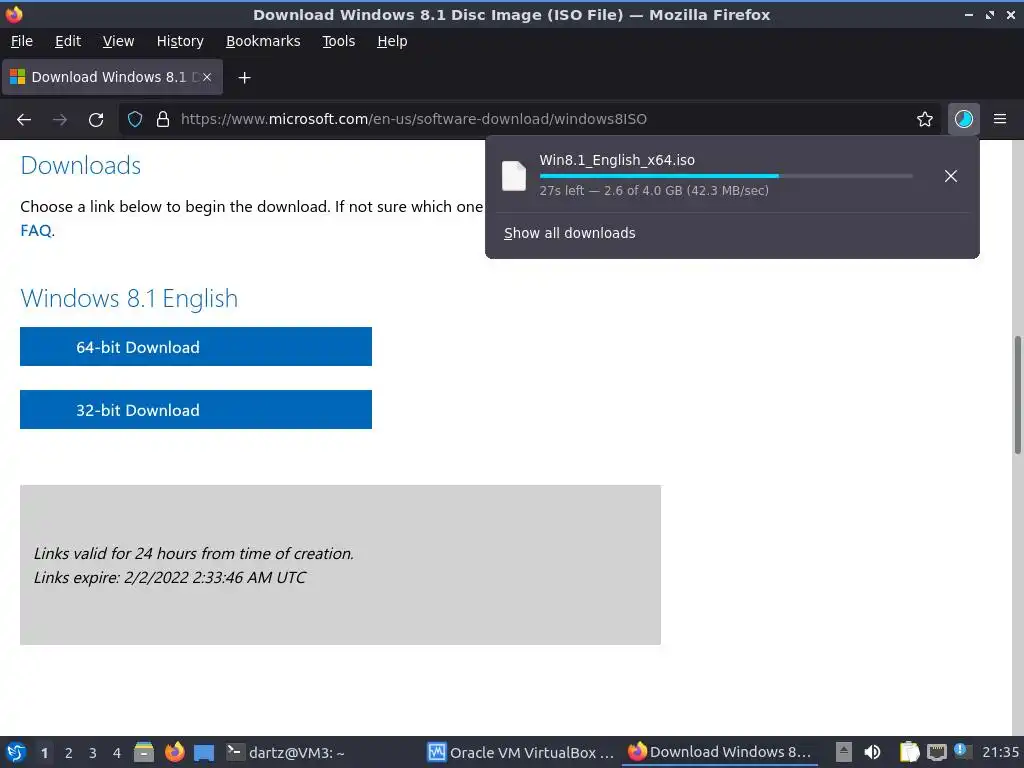Open the History menu
1024x768 pixels.
coord(180,41)
